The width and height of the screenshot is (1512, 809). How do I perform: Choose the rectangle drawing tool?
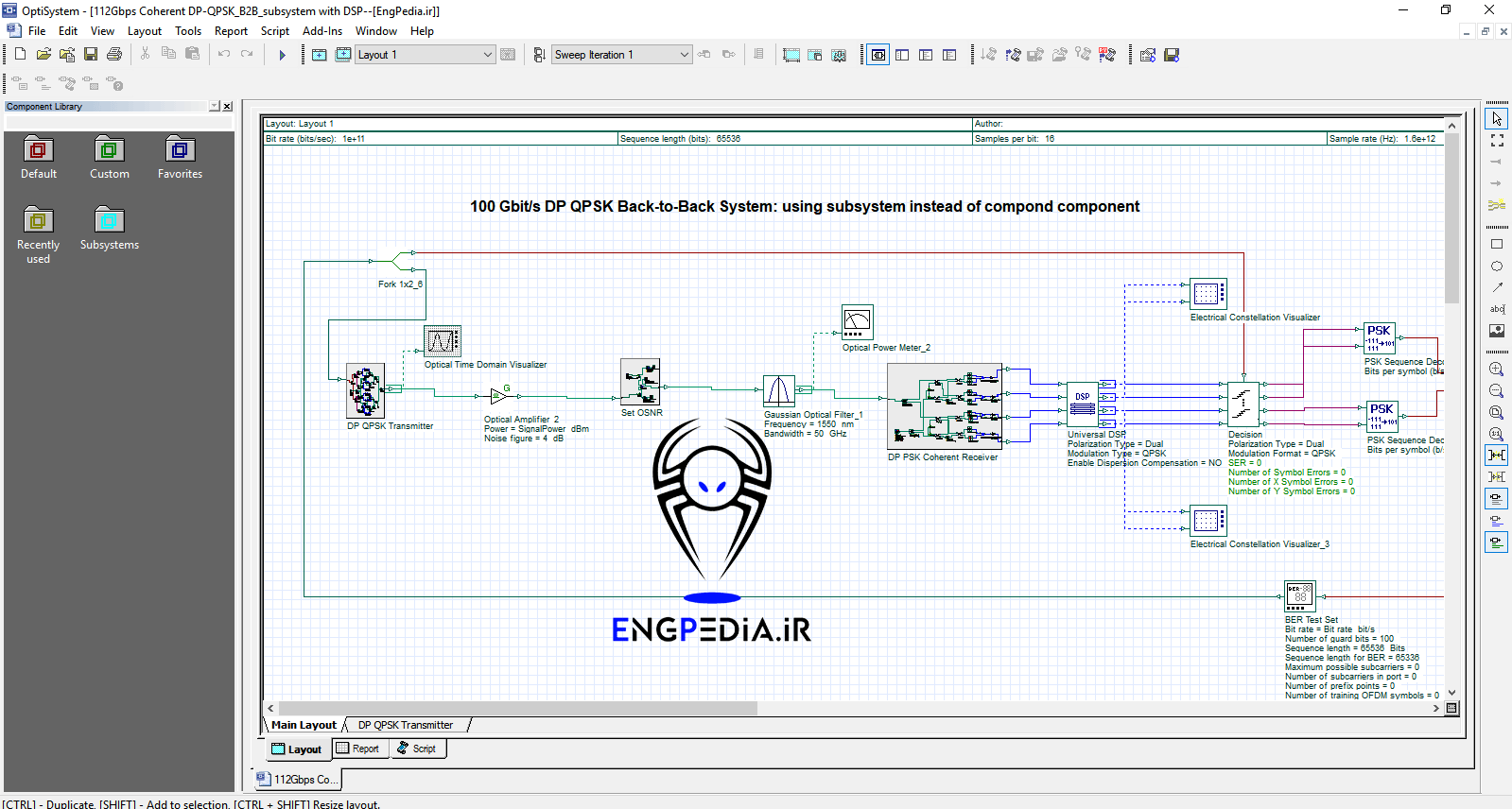point(1497,244)
